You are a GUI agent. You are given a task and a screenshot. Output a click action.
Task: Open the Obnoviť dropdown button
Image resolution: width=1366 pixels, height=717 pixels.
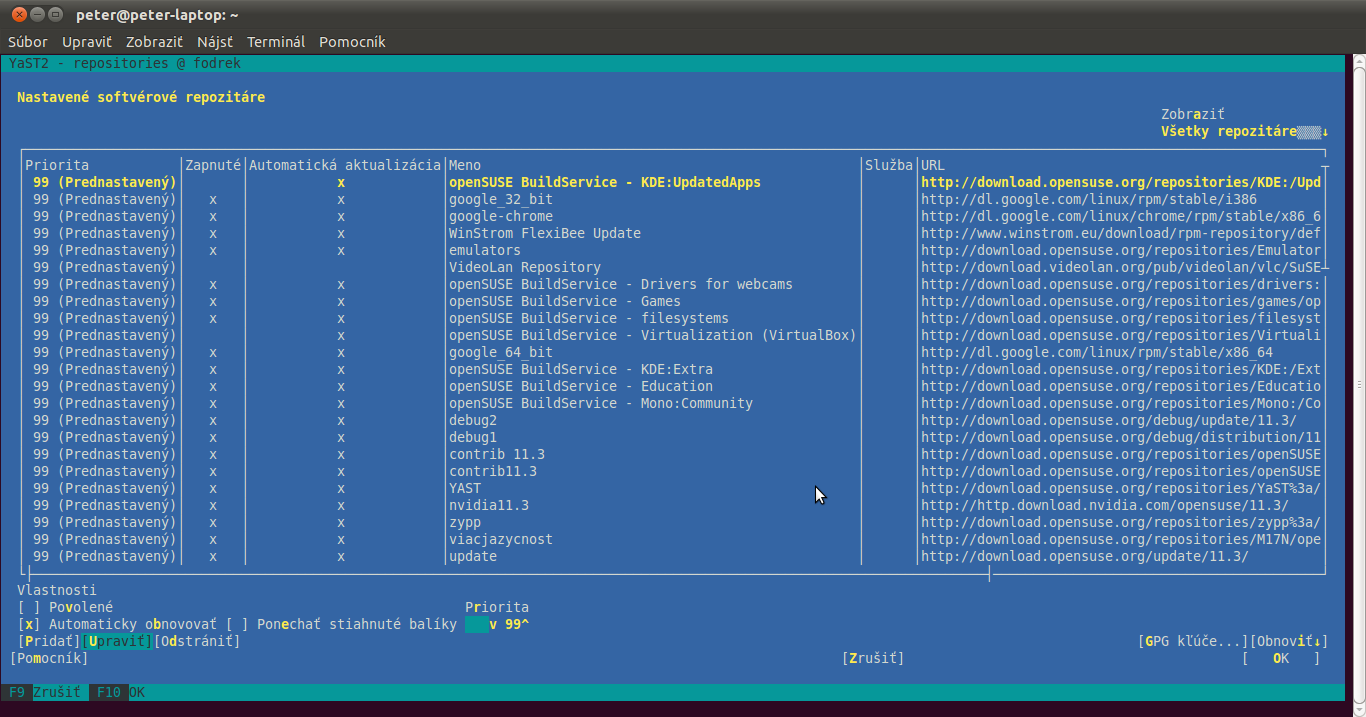pos(1289,641)
